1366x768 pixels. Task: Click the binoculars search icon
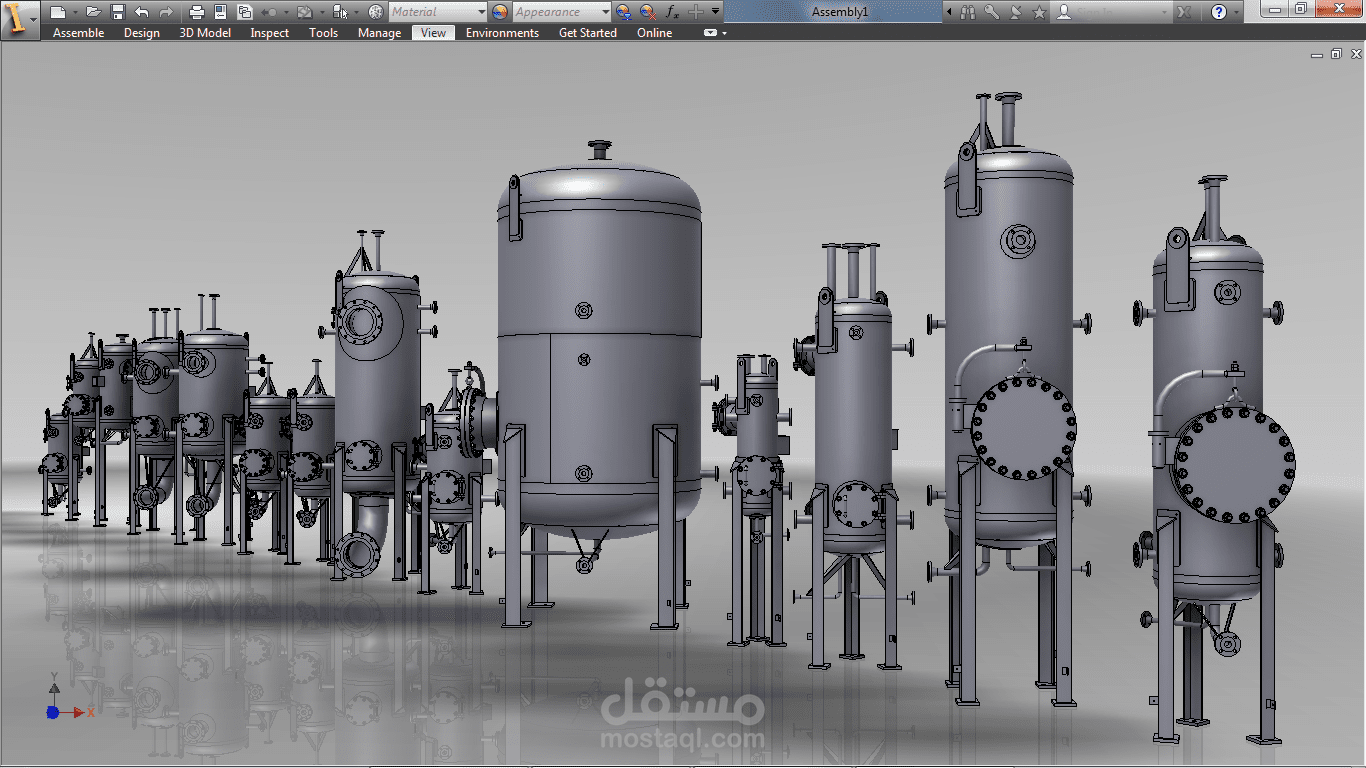[x=967, y=12]
